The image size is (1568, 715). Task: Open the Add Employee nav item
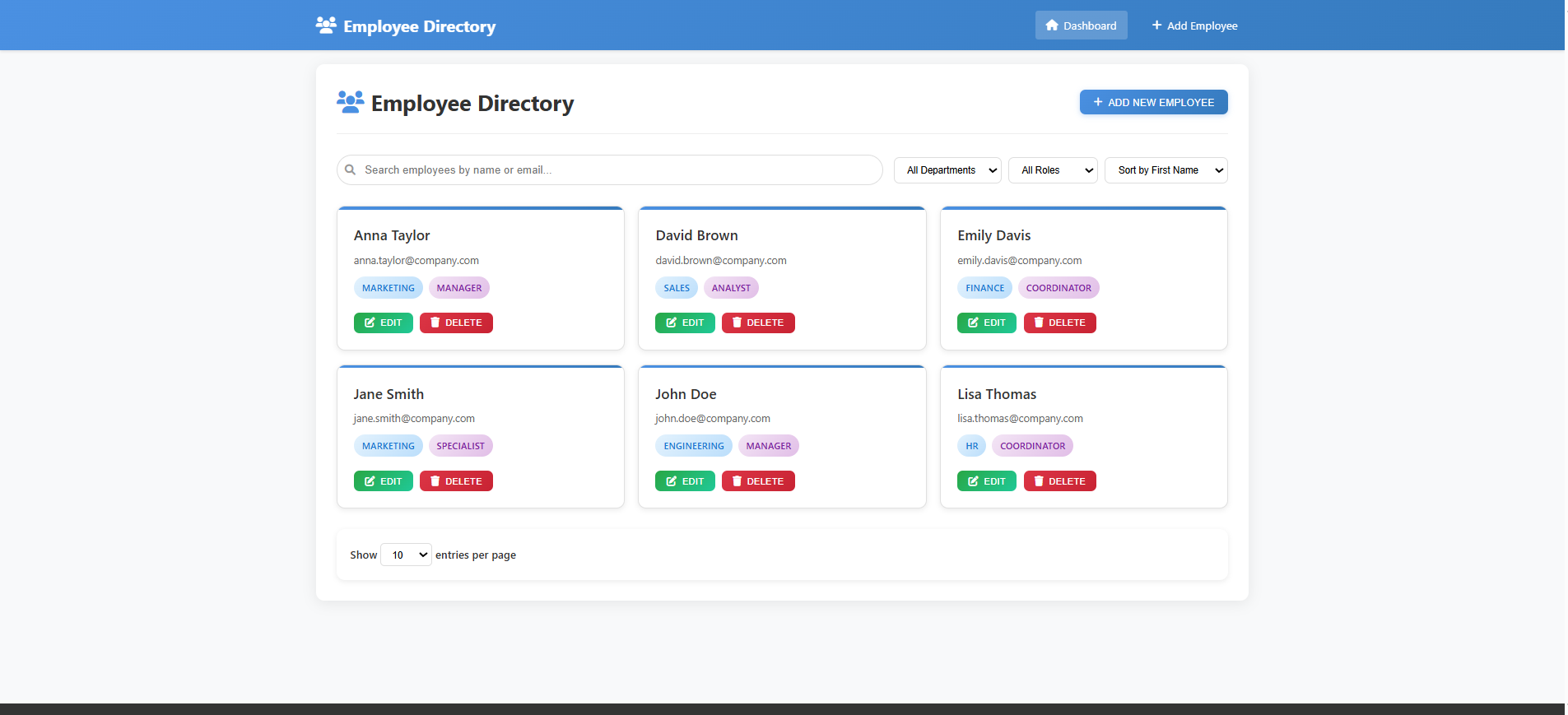click(1194, 26)
